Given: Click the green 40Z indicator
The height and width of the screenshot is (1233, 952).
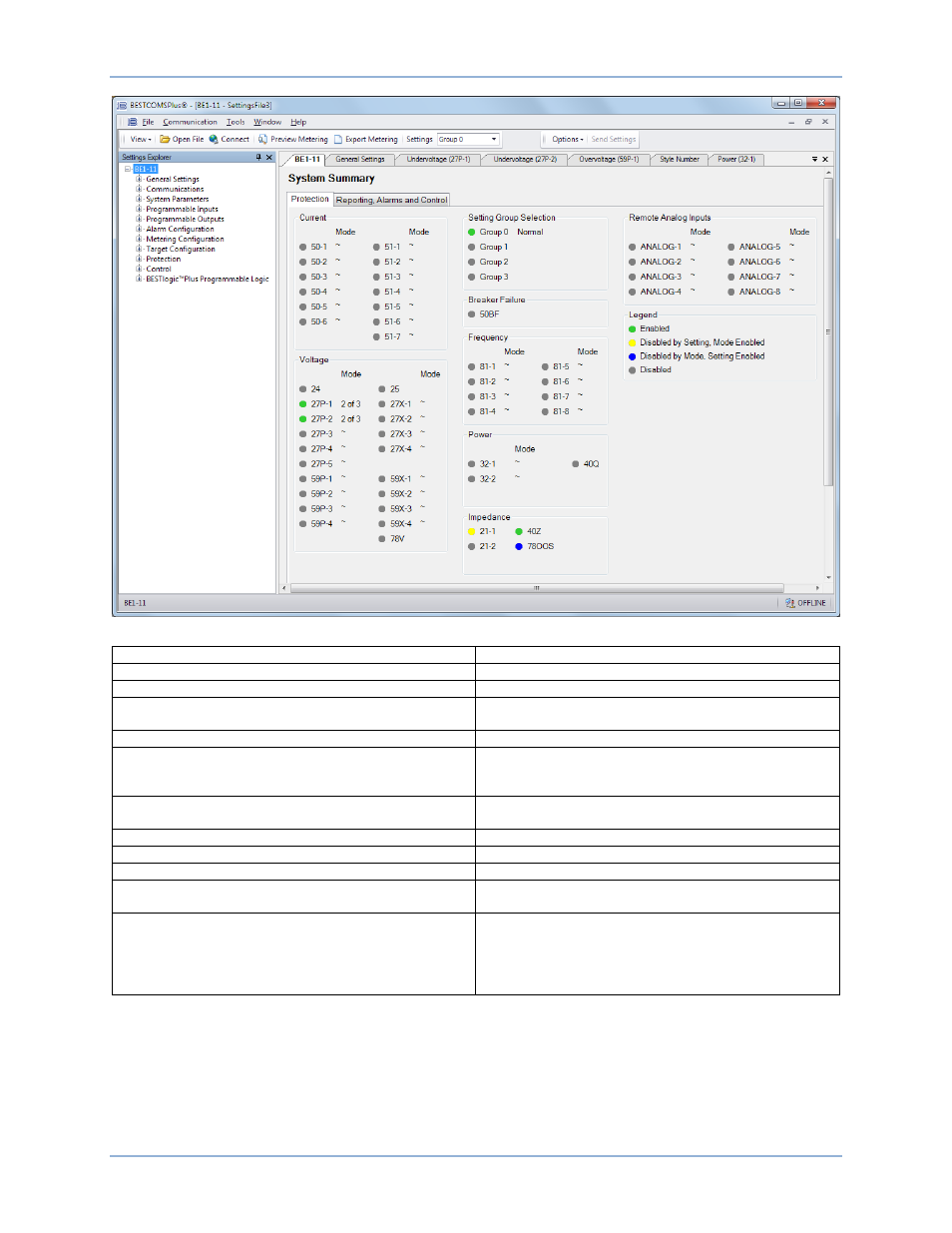Looking at the screenshot, I should tap(519, 532).
